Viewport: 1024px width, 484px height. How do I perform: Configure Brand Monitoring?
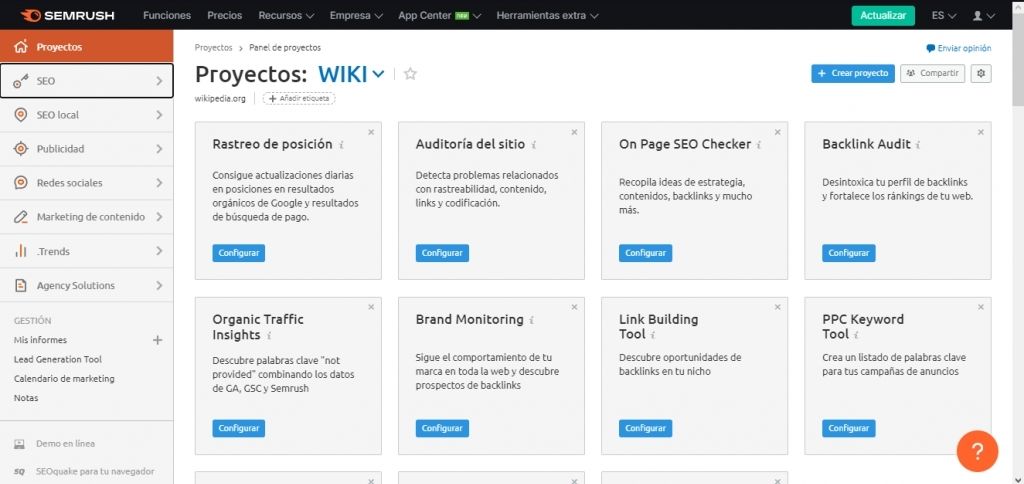[442, 428]
